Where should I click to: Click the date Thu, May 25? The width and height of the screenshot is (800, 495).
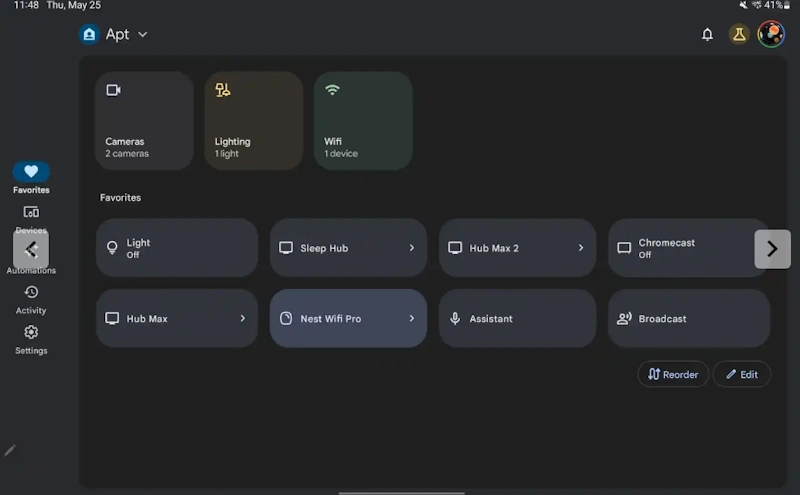pyautogui.click(x=74, y=5)
